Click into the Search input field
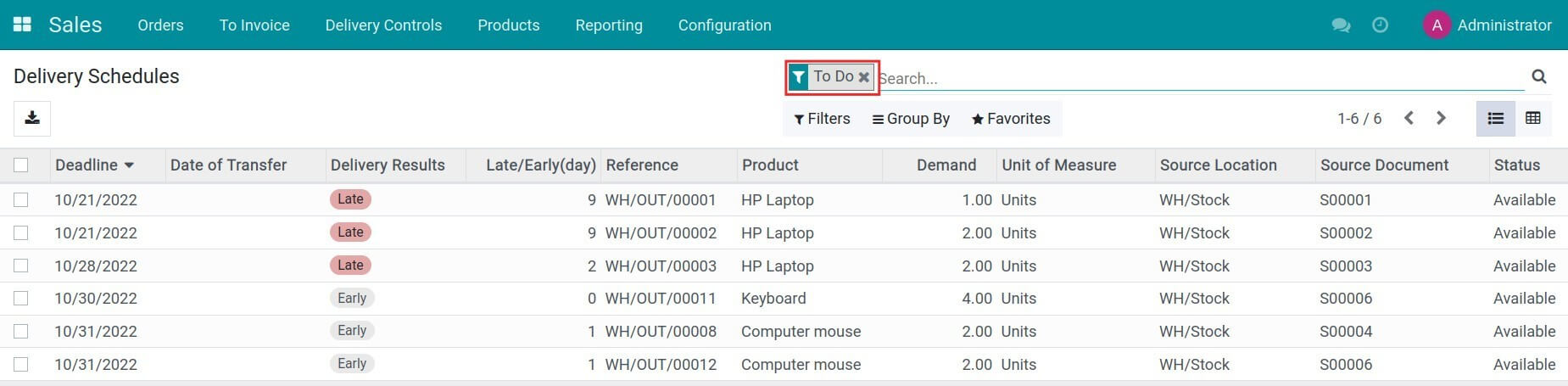This screenshot has width=1568, height=386. click(1187, 78)
